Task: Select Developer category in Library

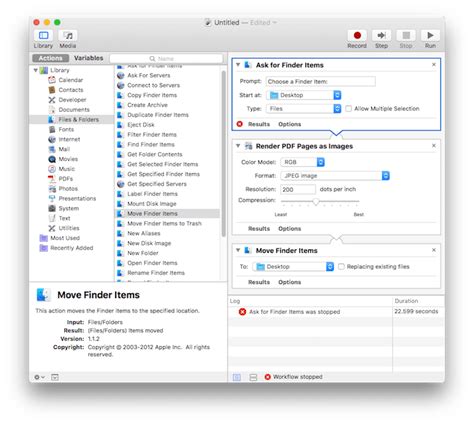Action: [x=72, y=100]
